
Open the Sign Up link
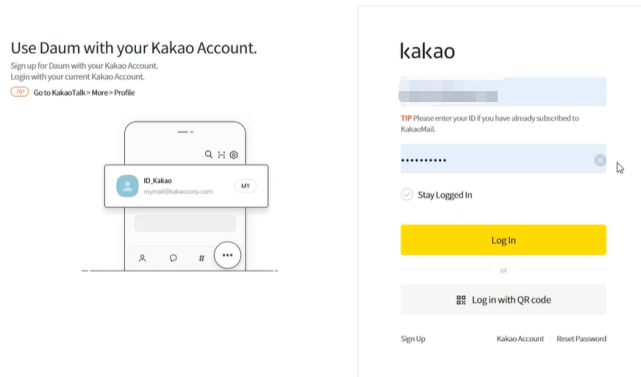[x=413, y=339]
